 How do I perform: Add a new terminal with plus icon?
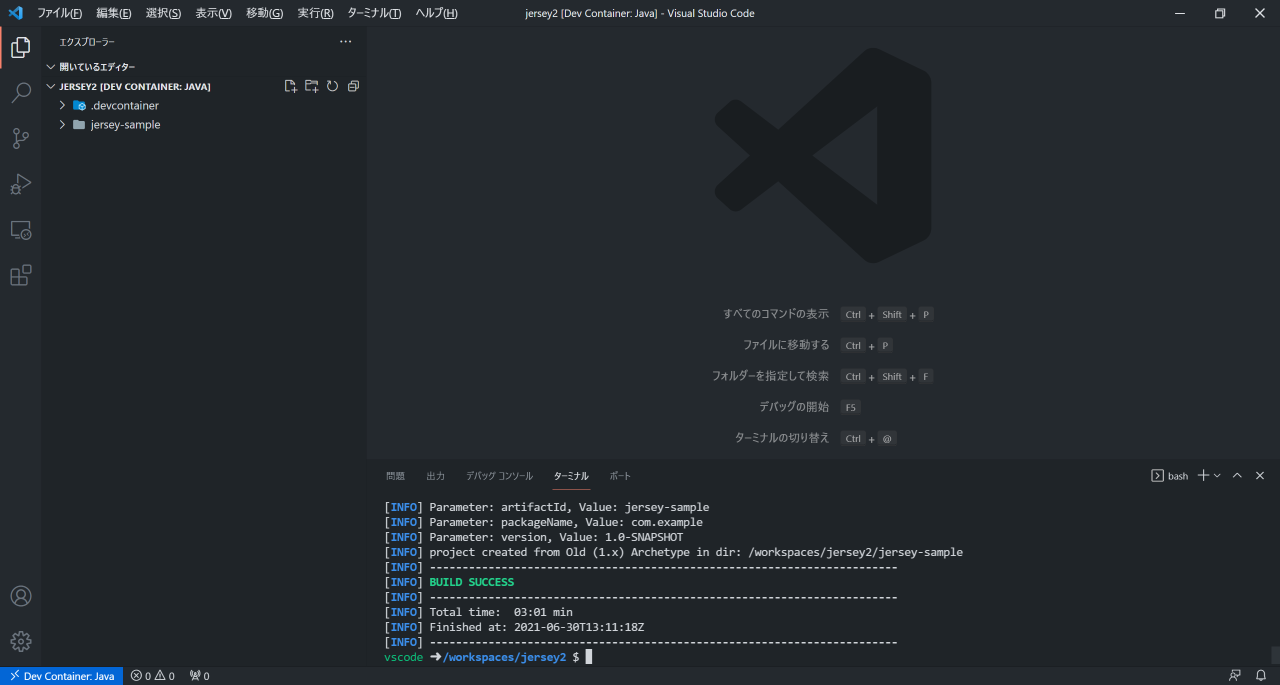pyautogui.click(x=1203, y=476)
